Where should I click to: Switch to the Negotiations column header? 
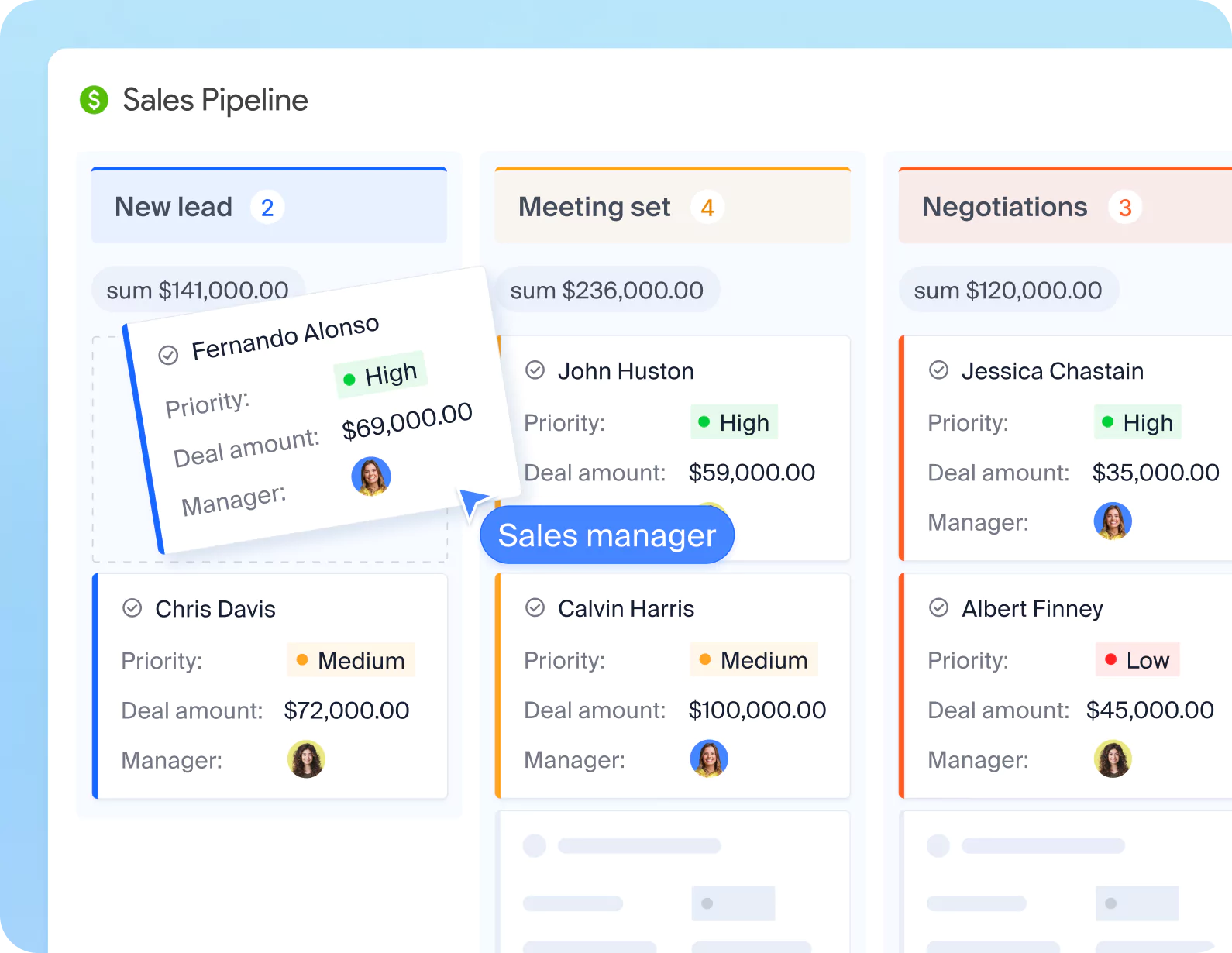[1004, 207]
